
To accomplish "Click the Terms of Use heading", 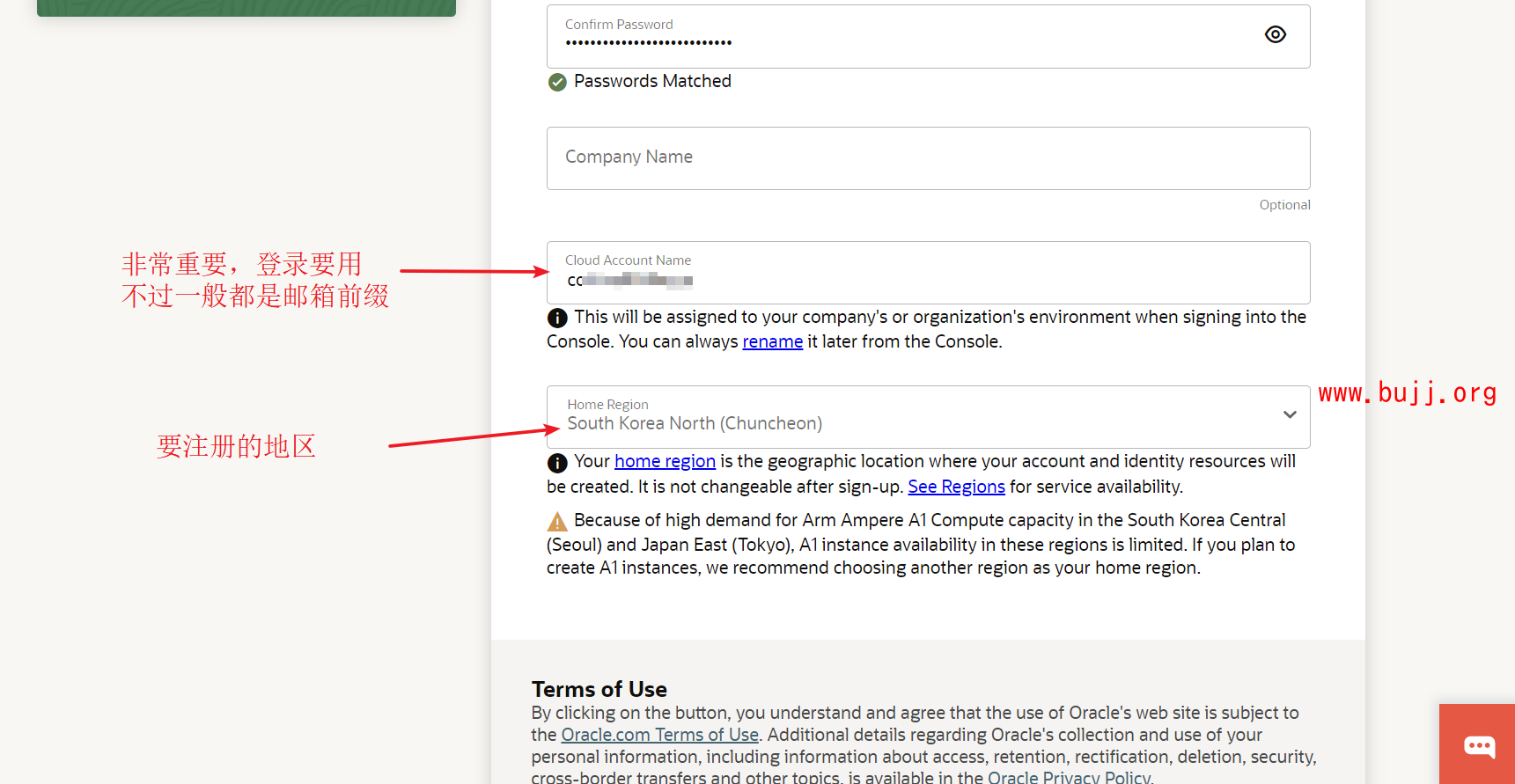I will (x=599, y=689).
